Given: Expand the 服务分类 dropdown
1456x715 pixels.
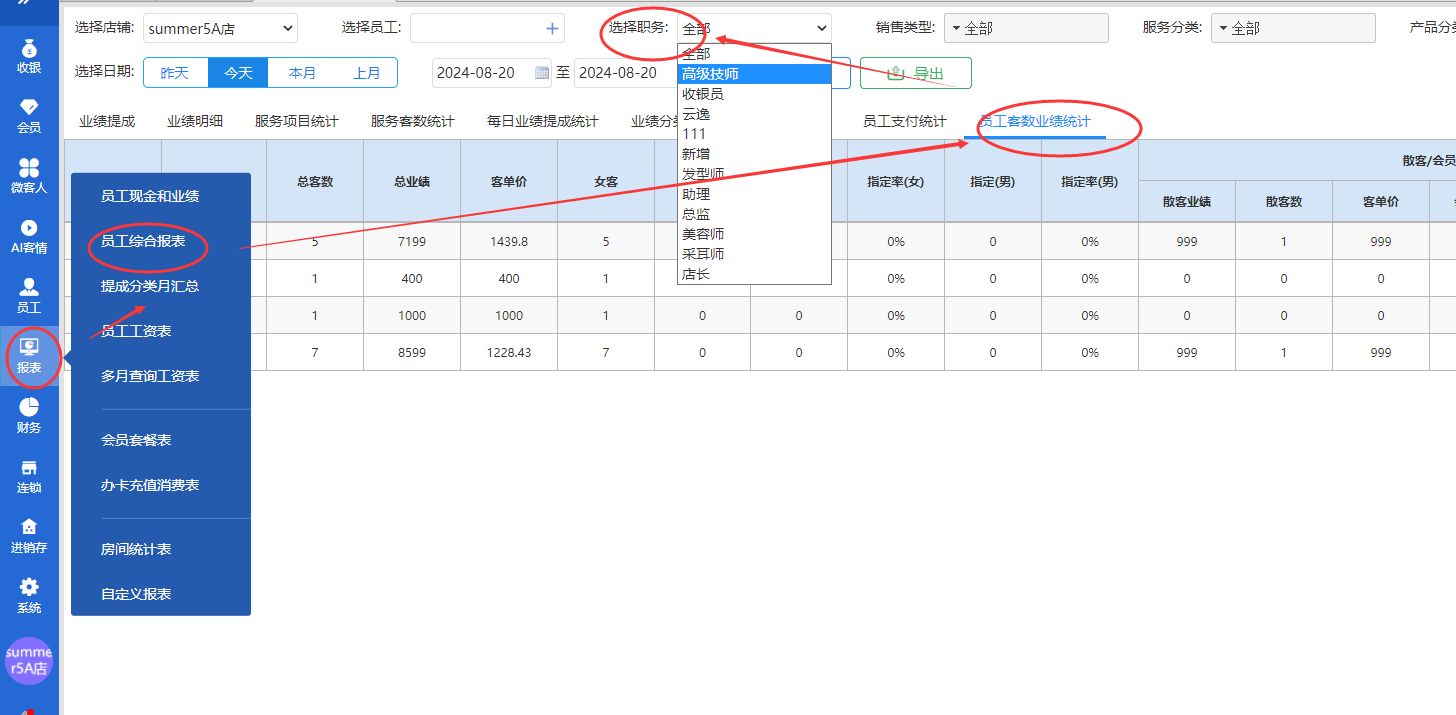Looking at the screenshot, I should pos(1293,28).
